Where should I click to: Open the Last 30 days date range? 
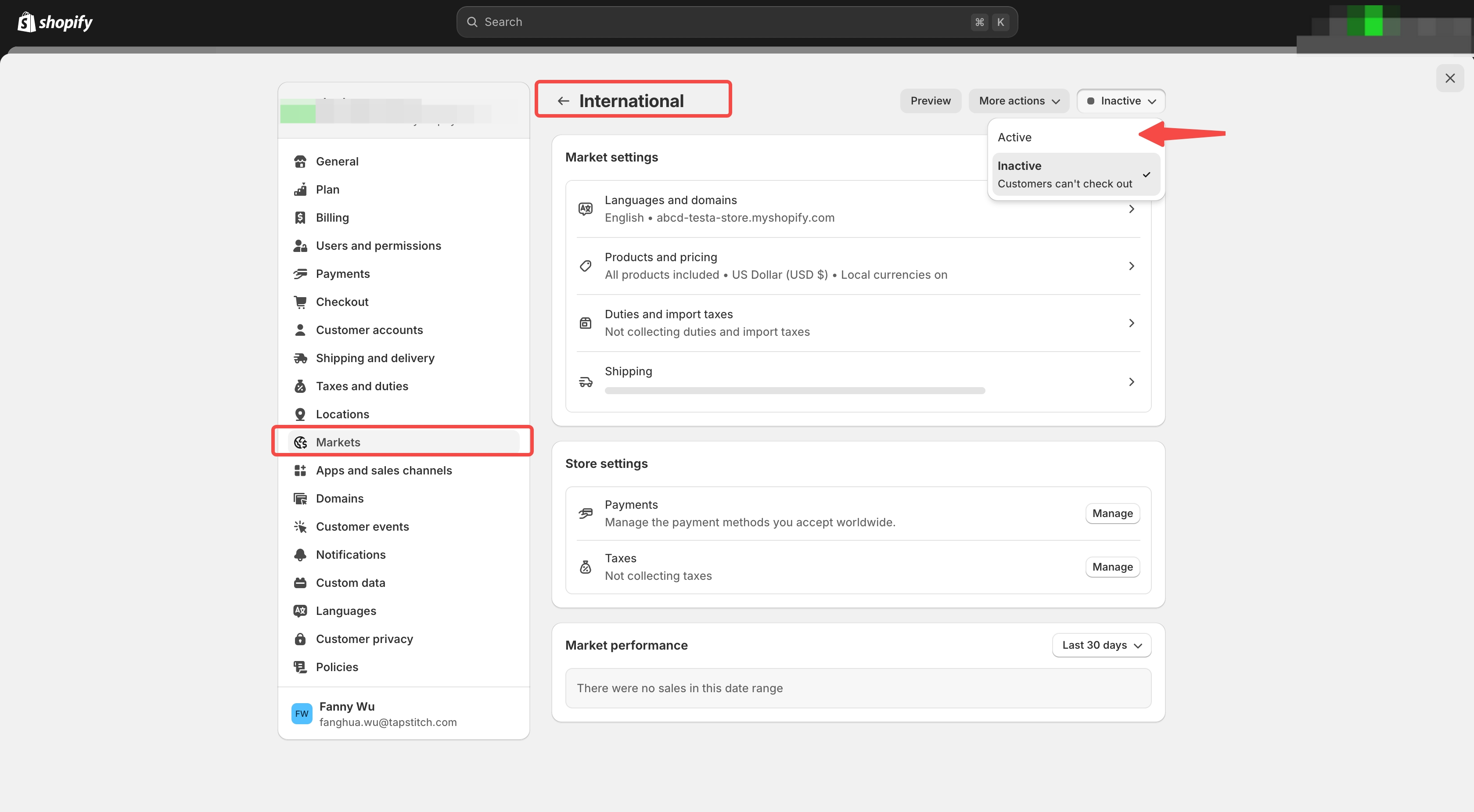[1101, 645]
